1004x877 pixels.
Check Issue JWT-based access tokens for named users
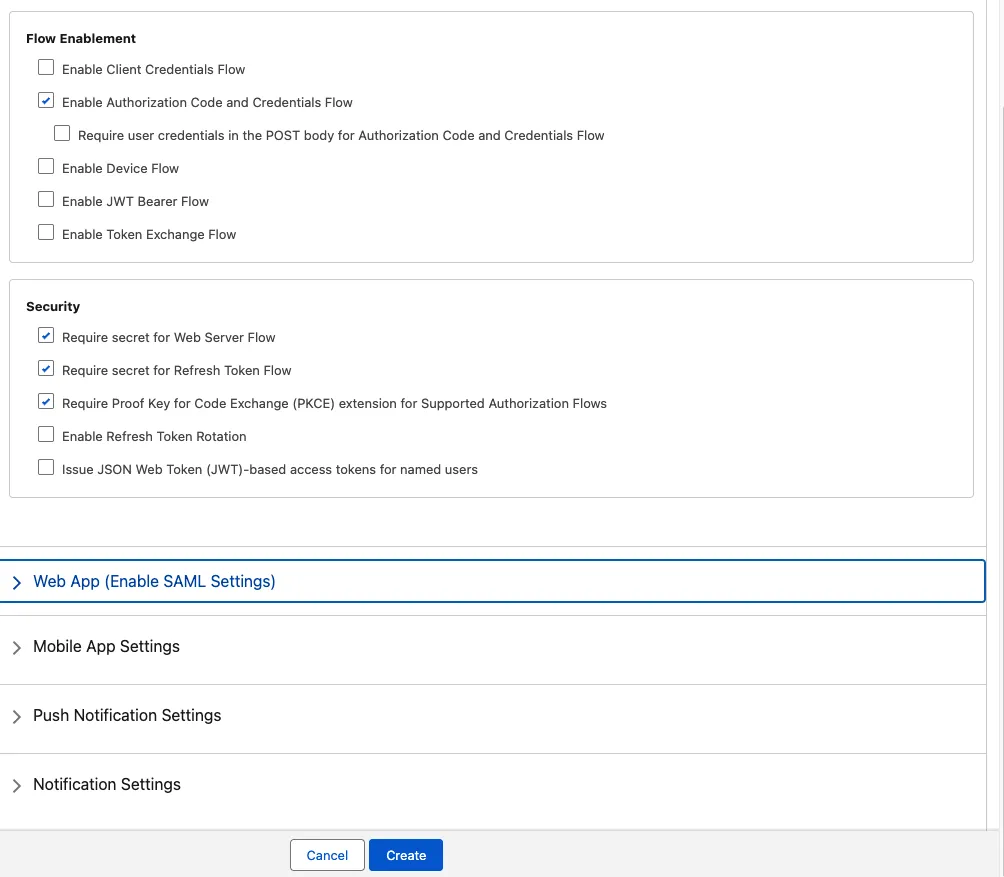[x=46, y=466]
